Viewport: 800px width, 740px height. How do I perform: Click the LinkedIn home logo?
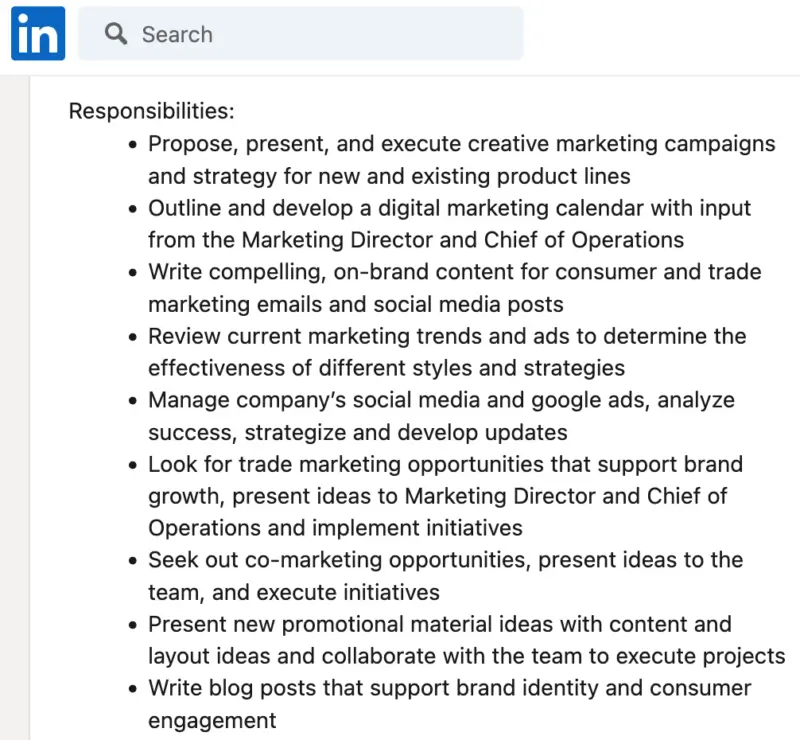(37, 33)
